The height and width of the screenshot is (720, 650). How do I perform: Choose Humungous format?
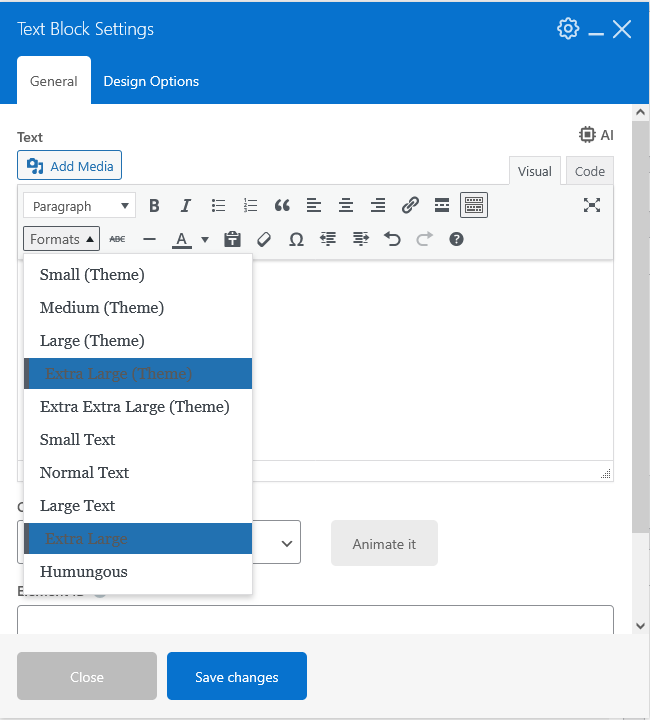138,572
